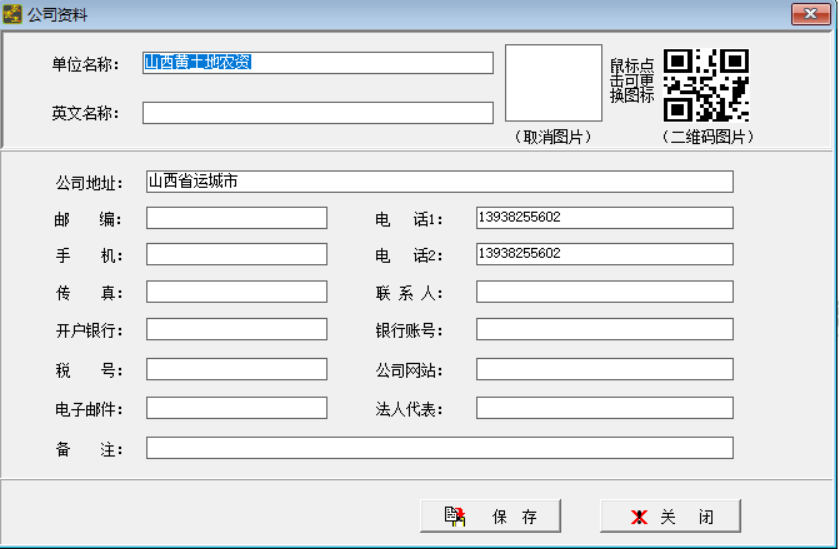
Task: Click the 单位名称 label
Action: 86,64
